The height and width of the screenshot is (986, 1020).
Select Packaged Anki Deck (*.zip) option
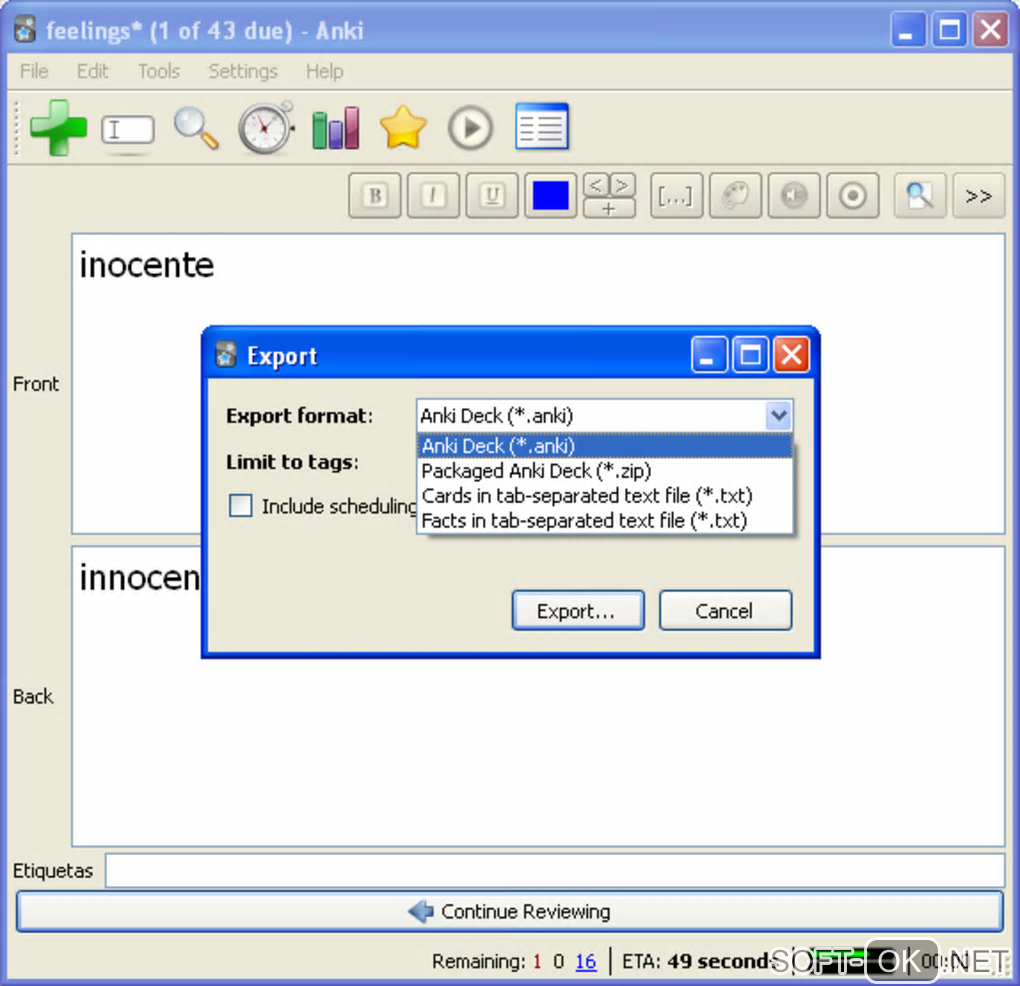pos(604,471)
